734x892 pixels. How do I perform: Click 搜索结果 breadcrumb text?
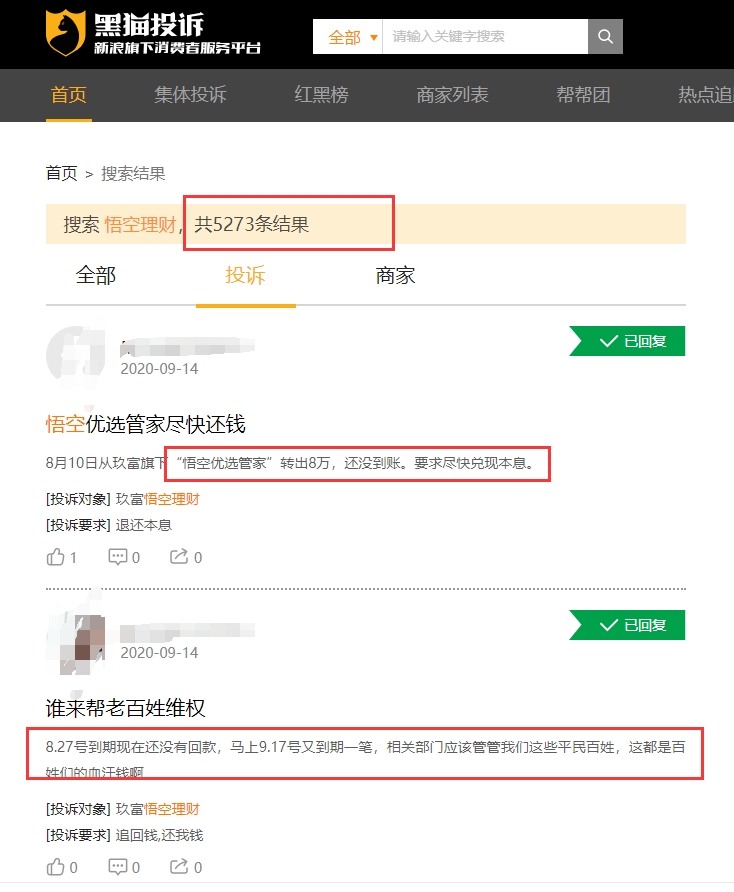[133, 173]
